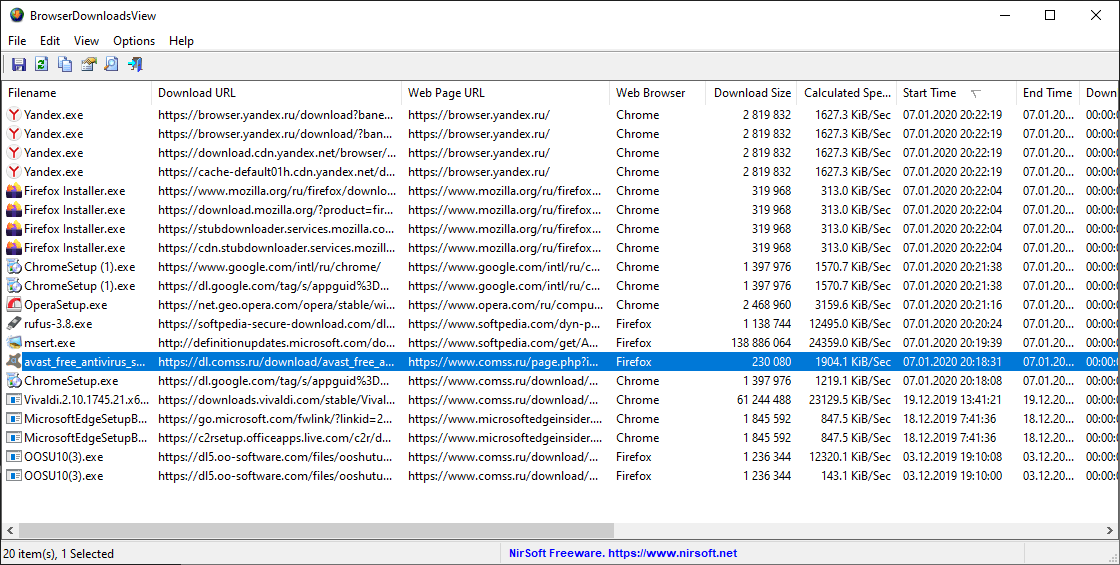Click the Refresh toolbar icon
The height and width of the screenshot is (565, 1120).
click(x=41, y=64)
